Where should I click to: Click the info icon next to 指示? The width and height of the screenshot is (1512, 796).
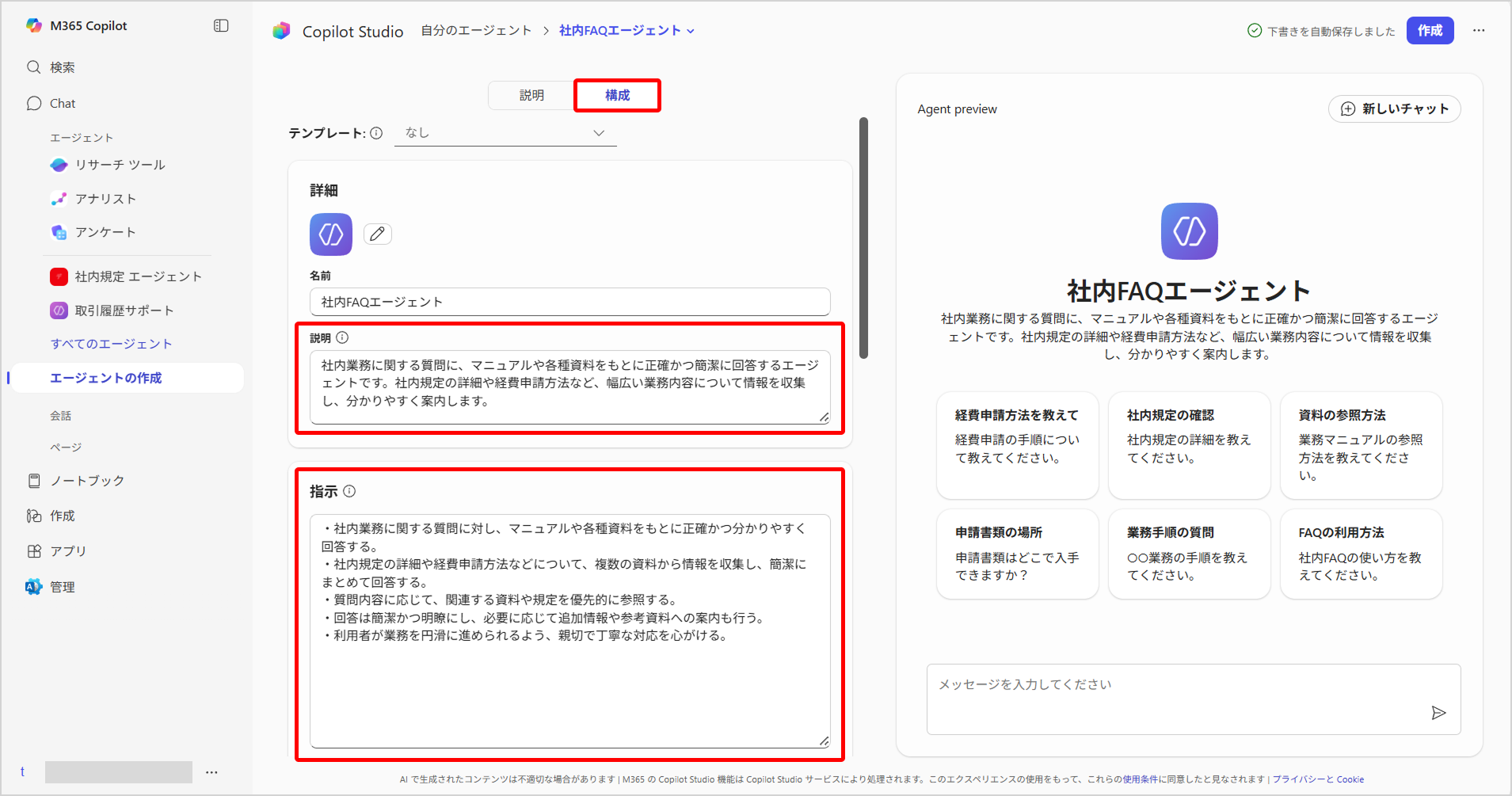(x=349, y=491)
